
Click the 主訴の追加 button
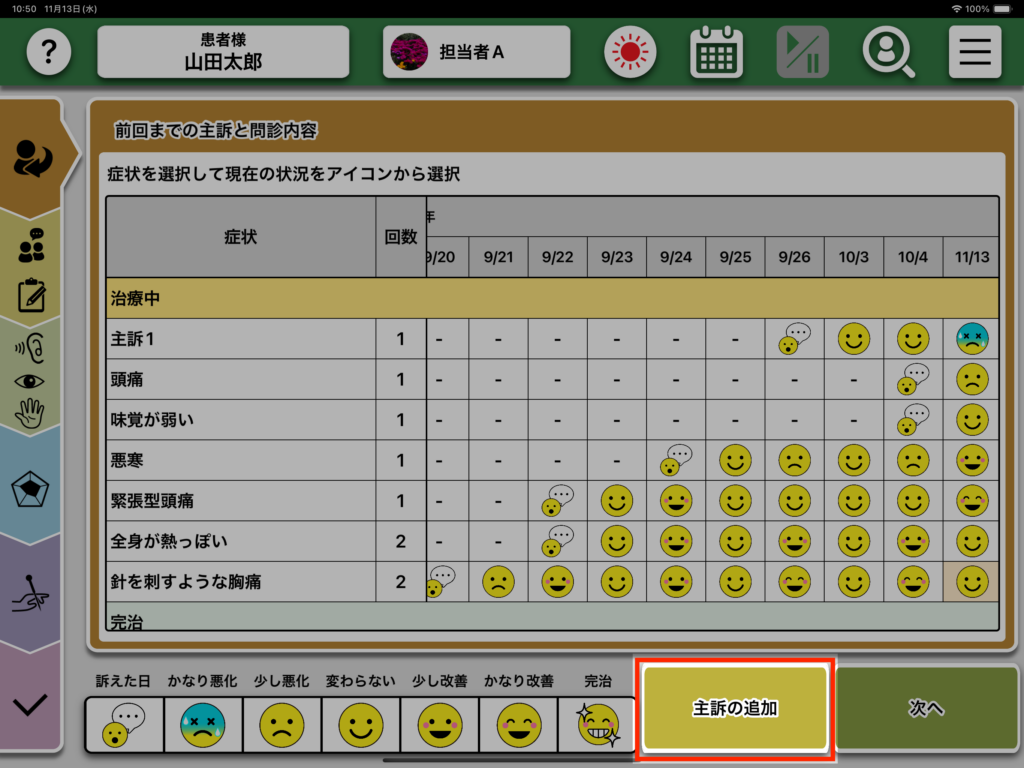735,708
